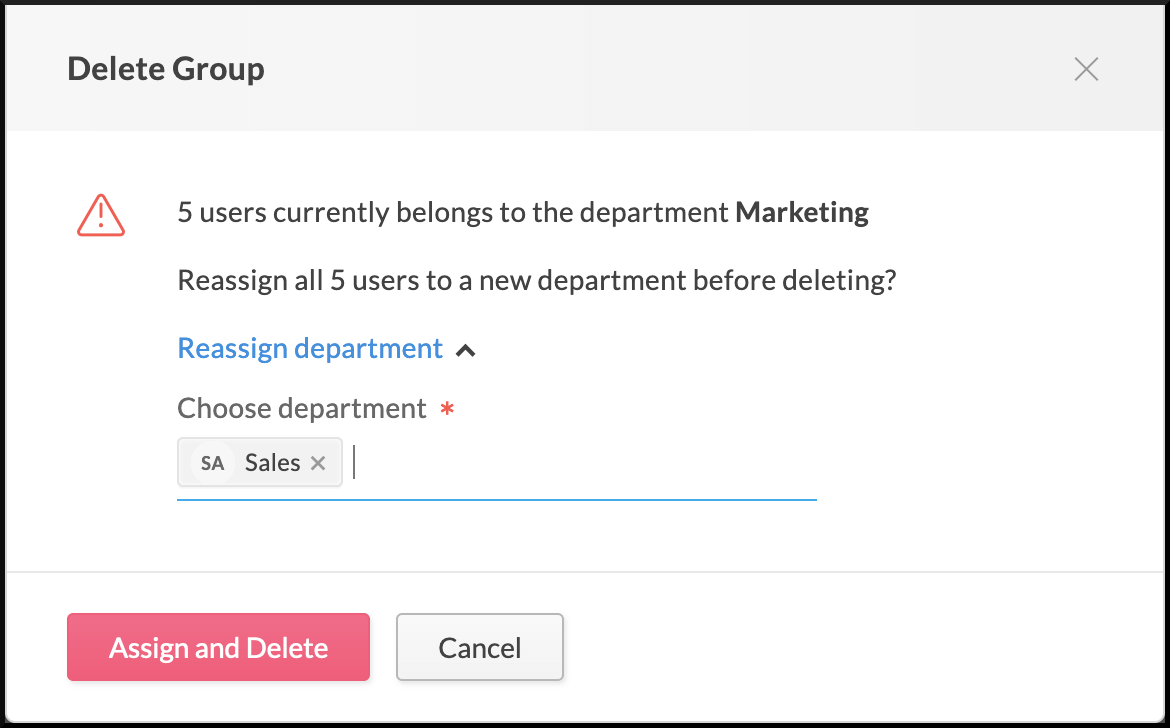
Task: Click the blinking text cursor after Sales
Action: (x=355, y=463)
